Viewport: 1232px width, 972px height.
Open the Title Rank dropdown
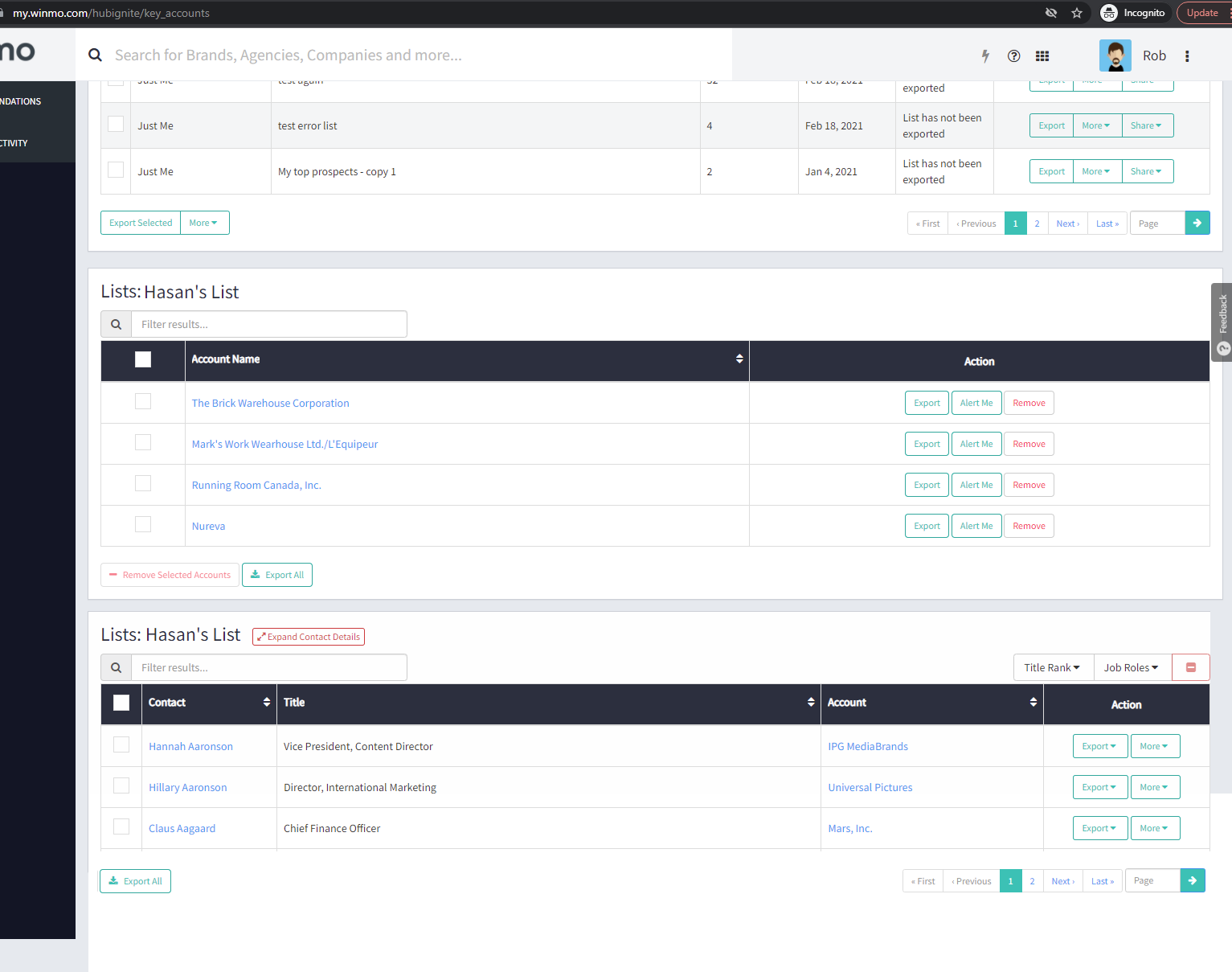pyautogui.click(x=1053, y=667)
